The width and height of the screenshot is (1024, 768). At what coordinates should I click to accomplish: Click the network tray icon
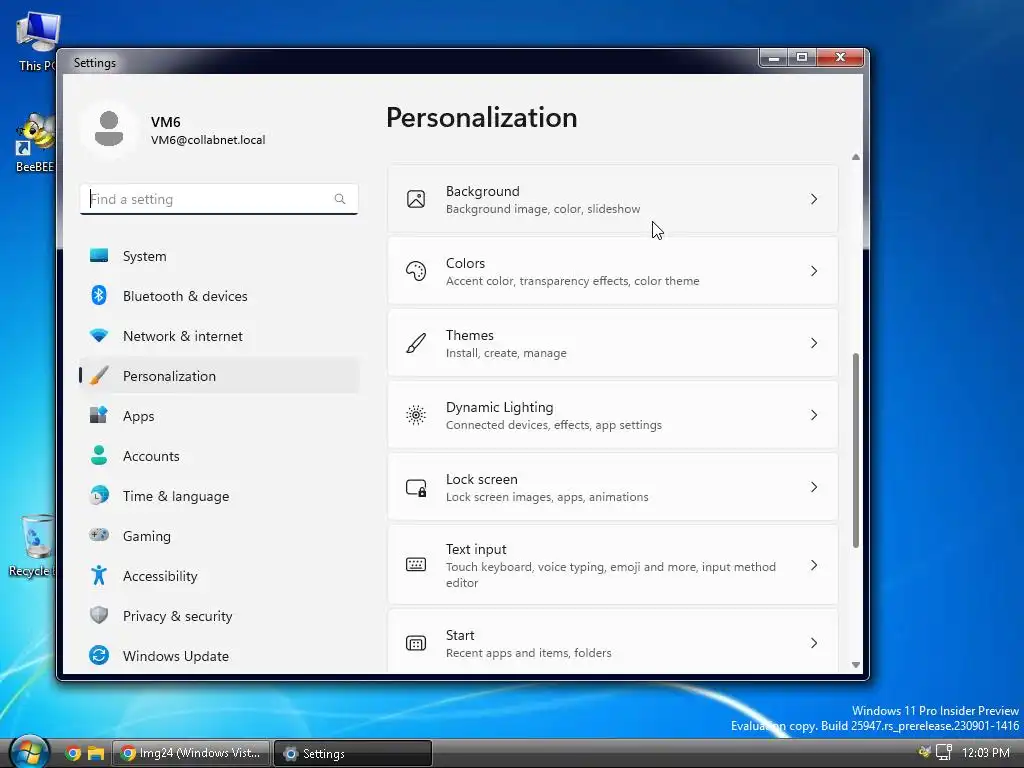pos(944,752)
